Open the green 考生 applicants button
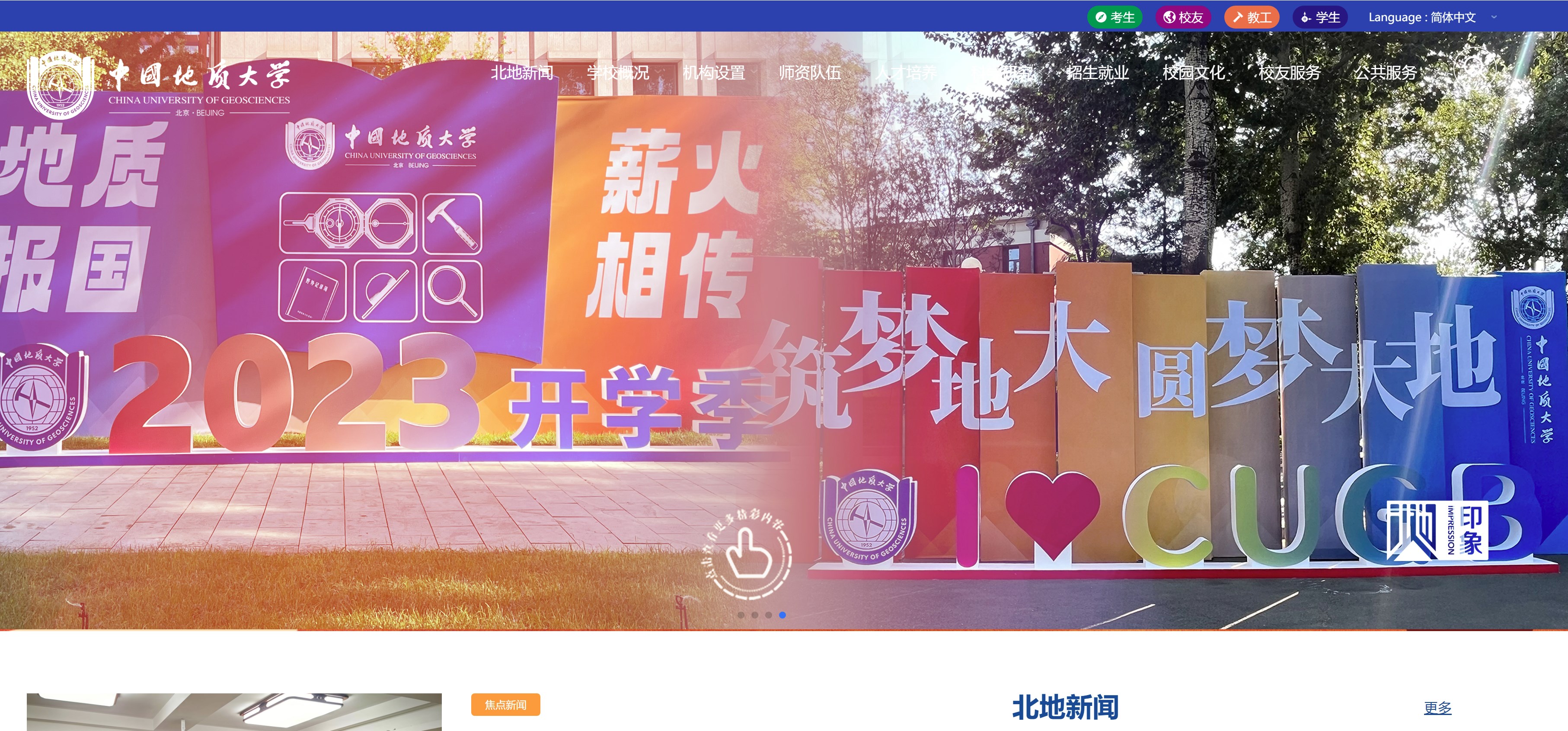Viewport: 1568px width, 731px height. pyautogui.click(x=1115, y=17)
